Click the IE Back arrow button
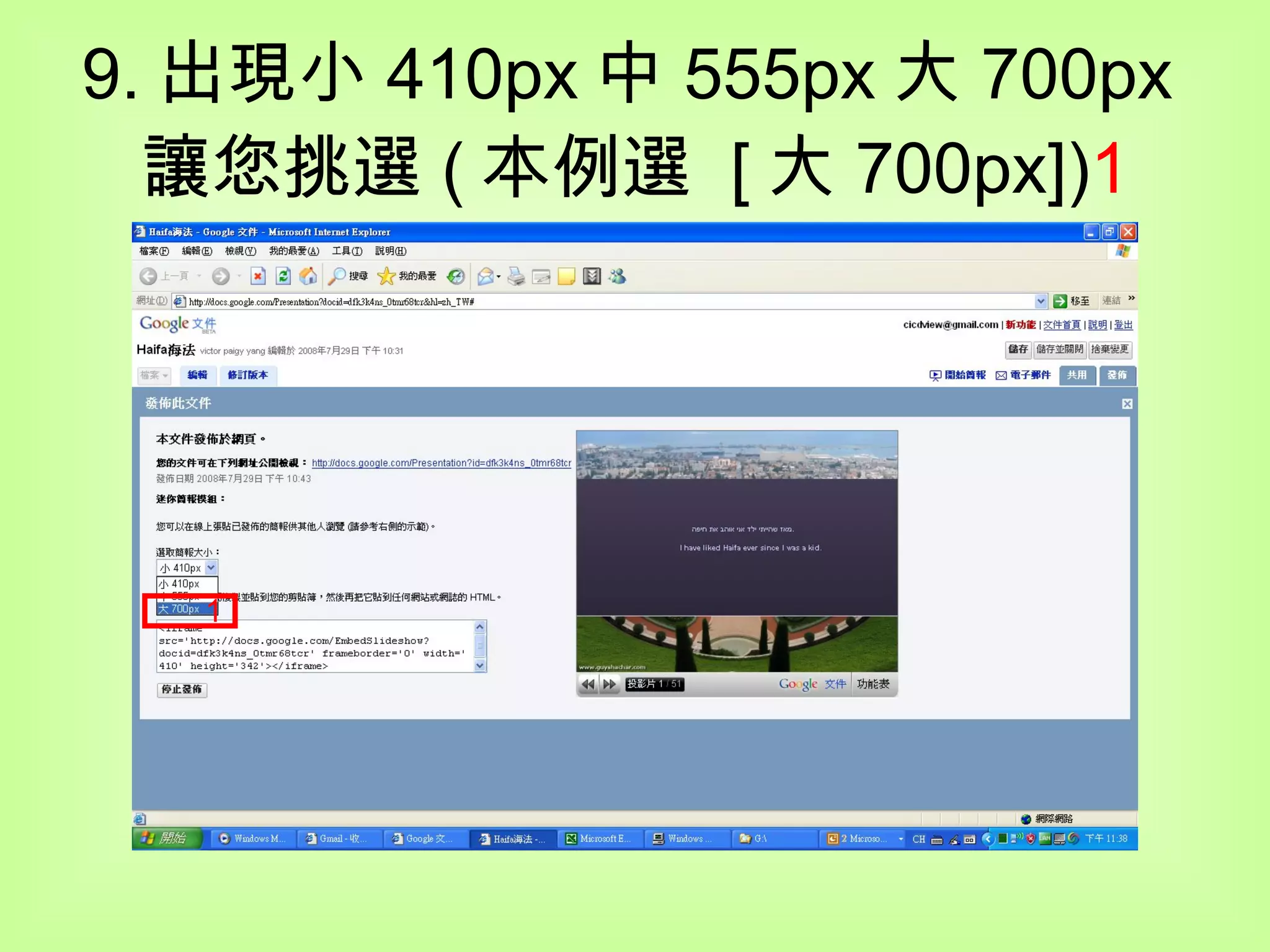 148,276
